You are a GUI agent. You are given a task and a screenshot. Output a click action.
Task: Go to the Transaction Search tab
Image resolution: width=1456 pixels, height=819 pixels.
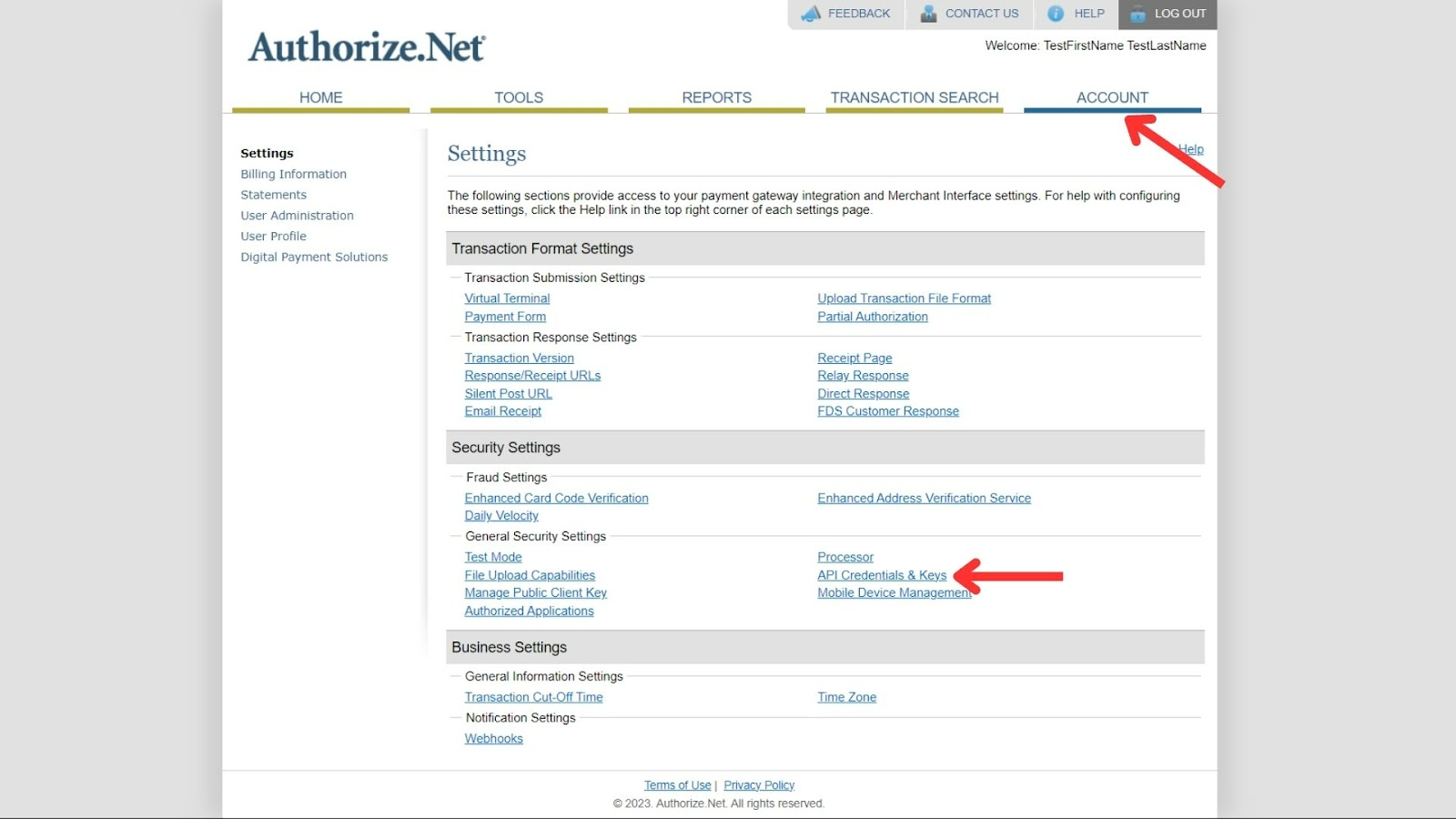click(915, 97)
